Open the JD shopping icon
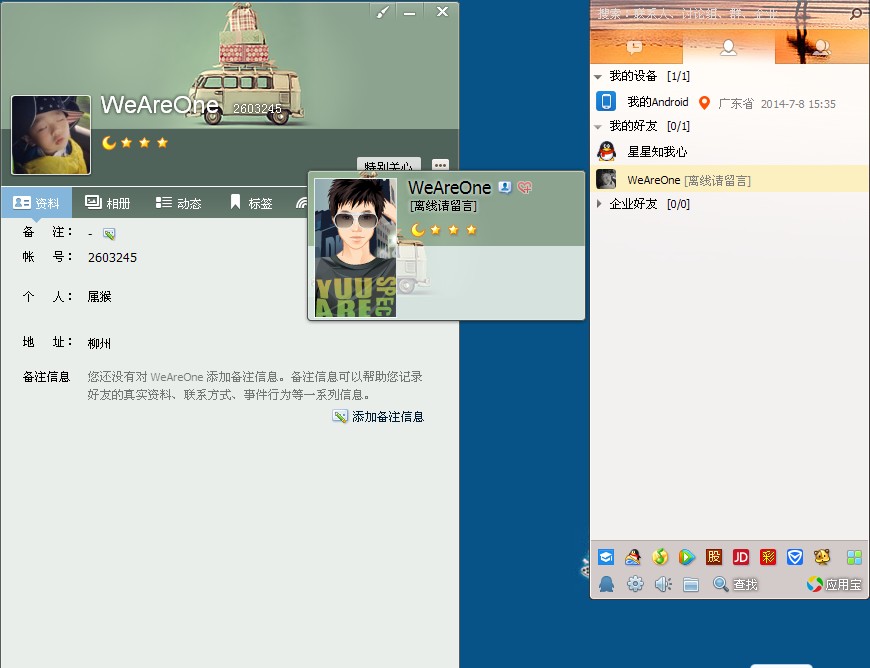This screenshot has height=668, width=870. point(741,556)
